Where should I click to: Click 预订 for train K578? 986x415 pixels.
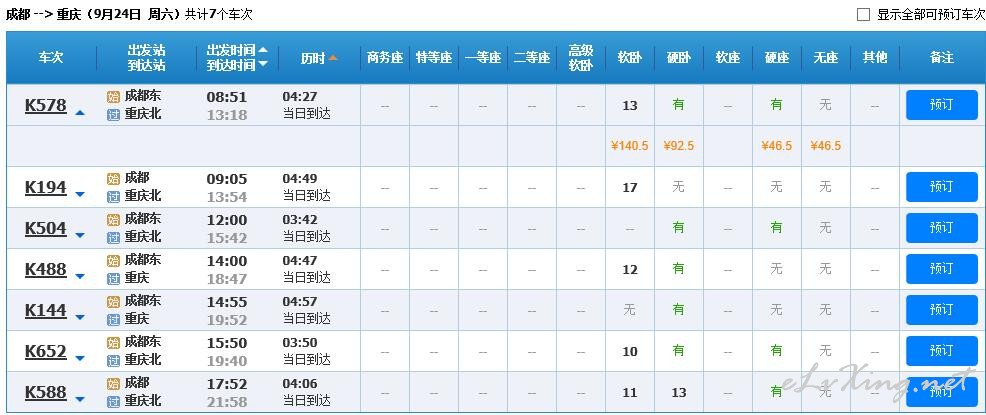[941, 105]
